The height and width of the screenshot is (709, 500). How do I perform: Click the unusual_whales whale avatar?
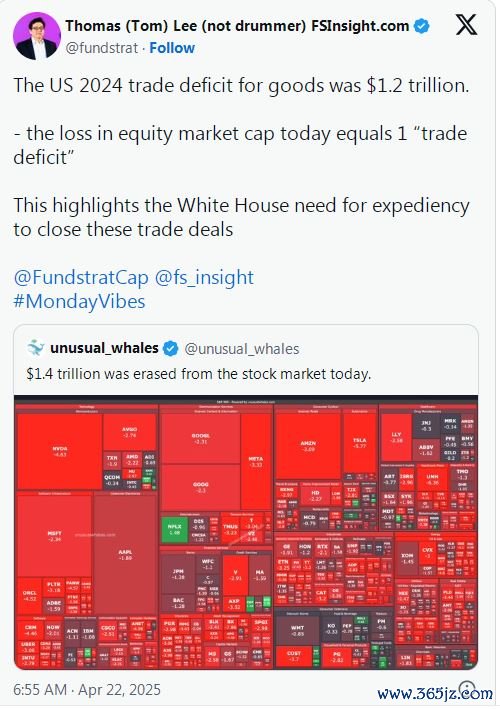click(x=36, y=348)
